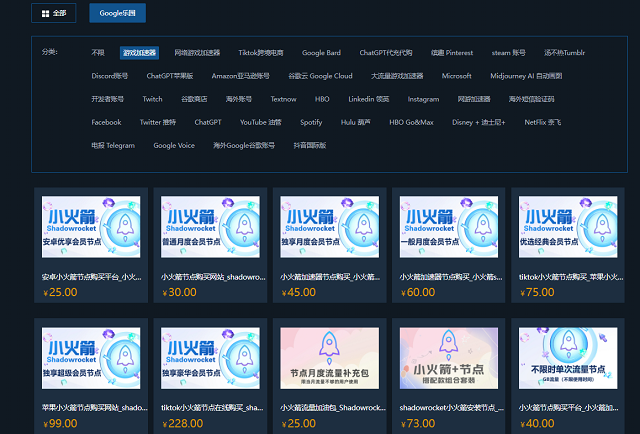Select the Google Voice category

tap(174, 146)
